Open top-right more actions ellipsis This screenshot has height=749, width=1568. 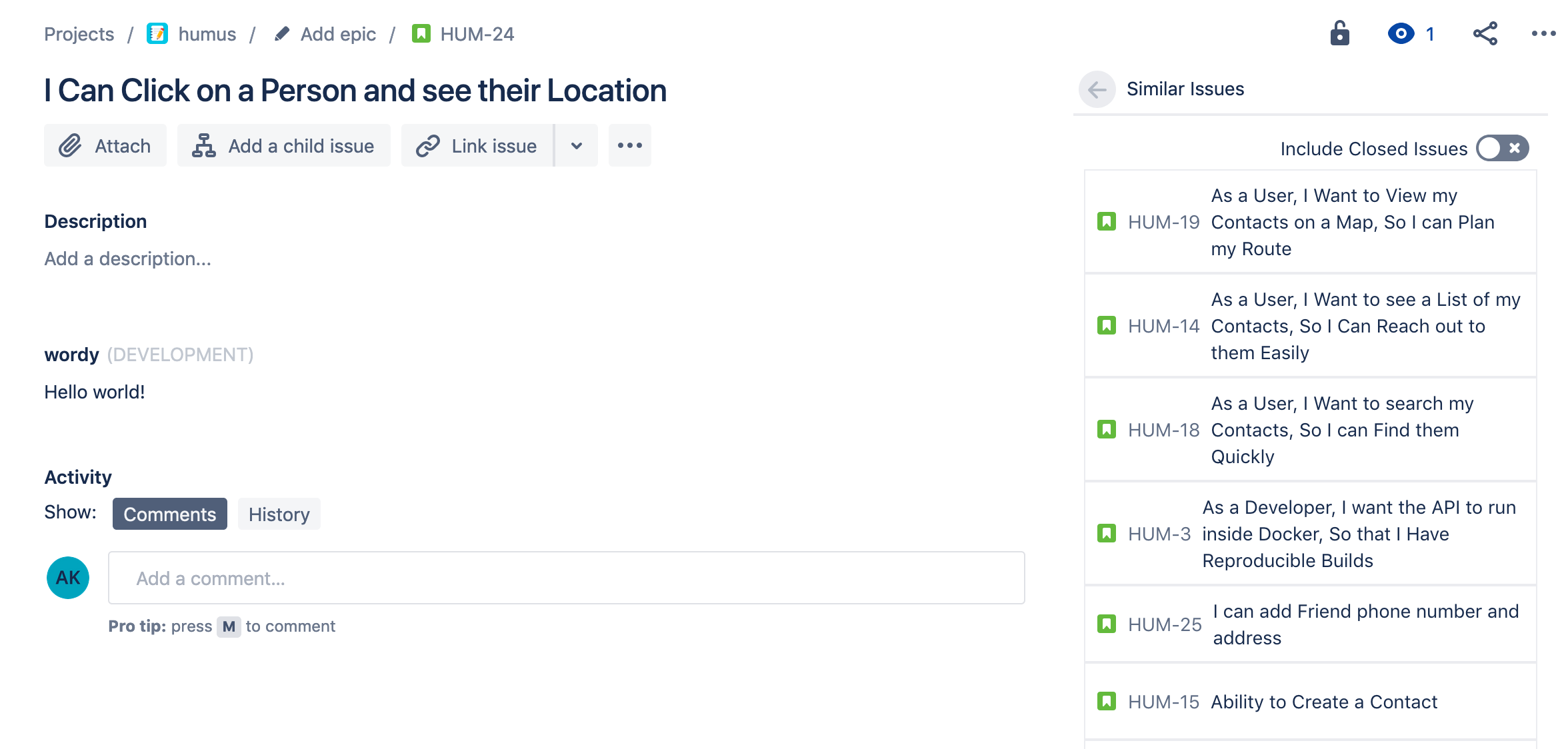coord(1543,33)
